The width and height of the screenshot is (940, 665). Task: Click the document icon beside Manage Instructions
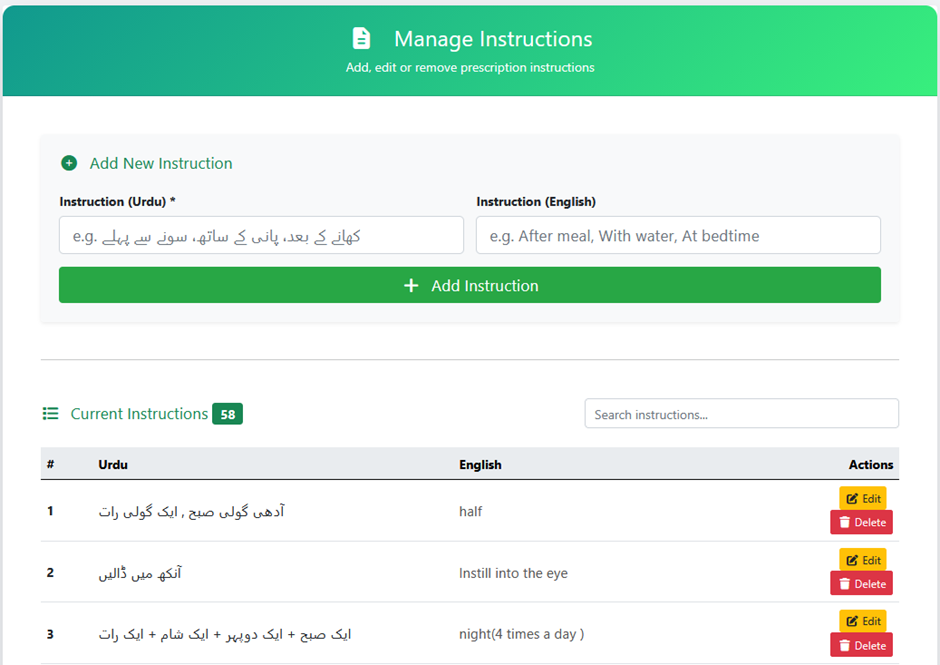361,38
